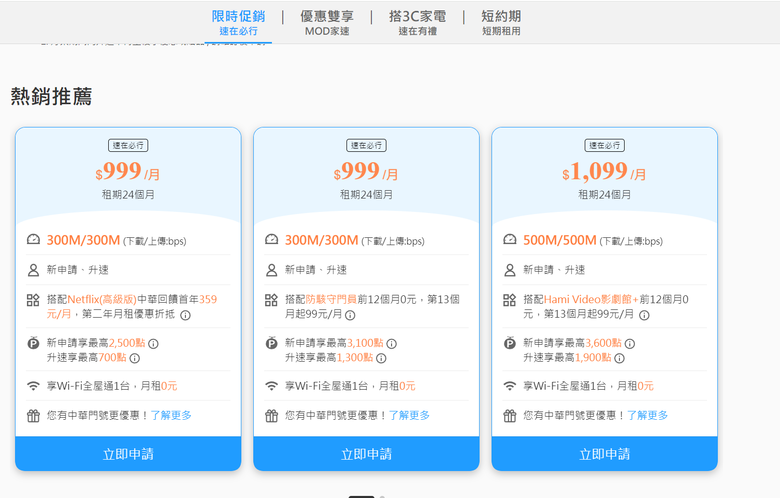Screen dimensions: 780x498
Task: Click 新申請、升速 in the Hami Video plan card
Action: 554,270
